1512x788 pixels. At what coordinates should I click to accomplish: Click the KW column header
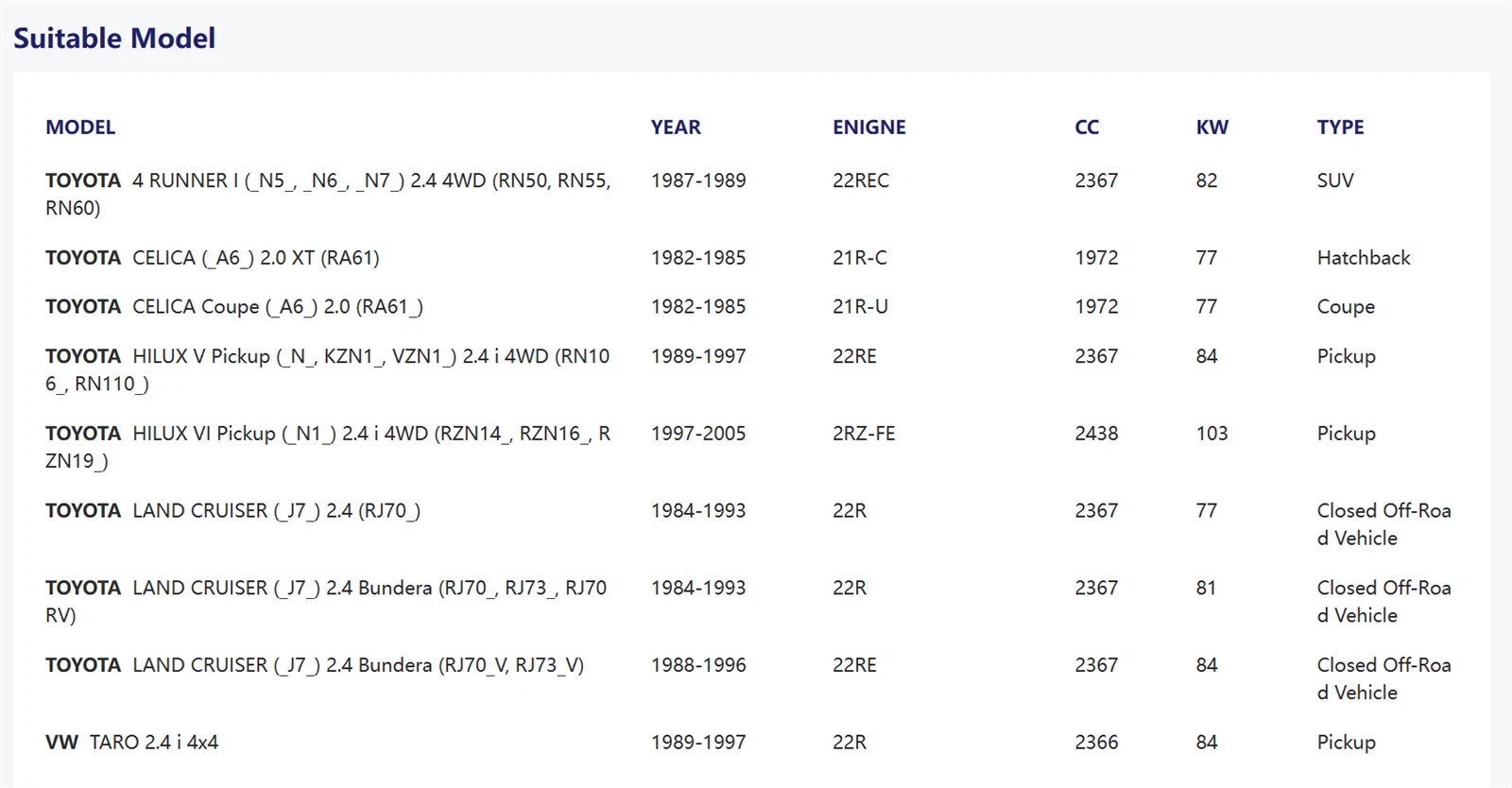1212,128
